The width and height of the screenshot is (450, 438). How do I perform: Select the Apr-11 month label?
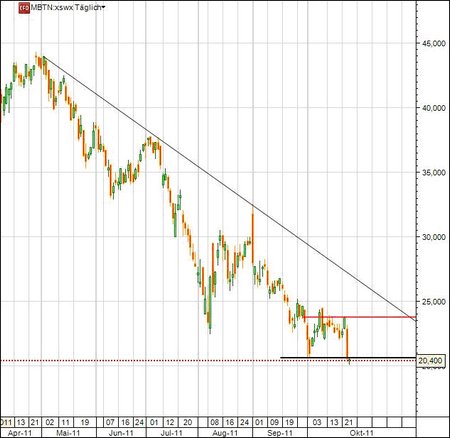point(20,433)
